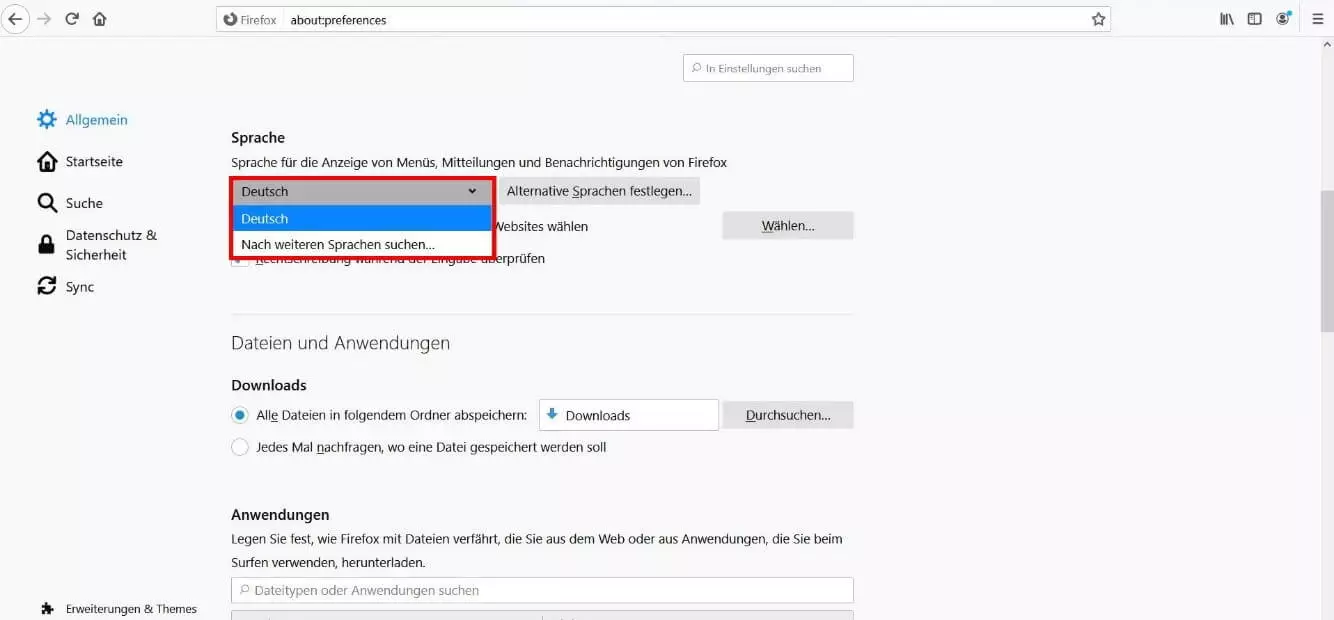The image size is (1334, 620).
Task: Click Alternative Sprachen festlegen button
Action: coord(599,191)
